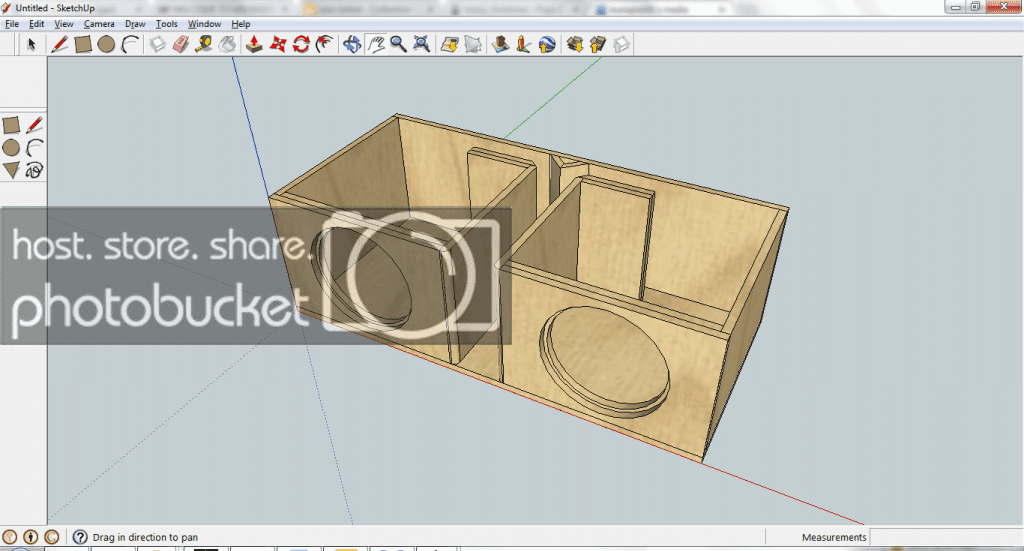The height and width of the screenshot is (551, 1024).
Task: Click the round speaker cutout on right panel
Action: [x=605, y=362]
